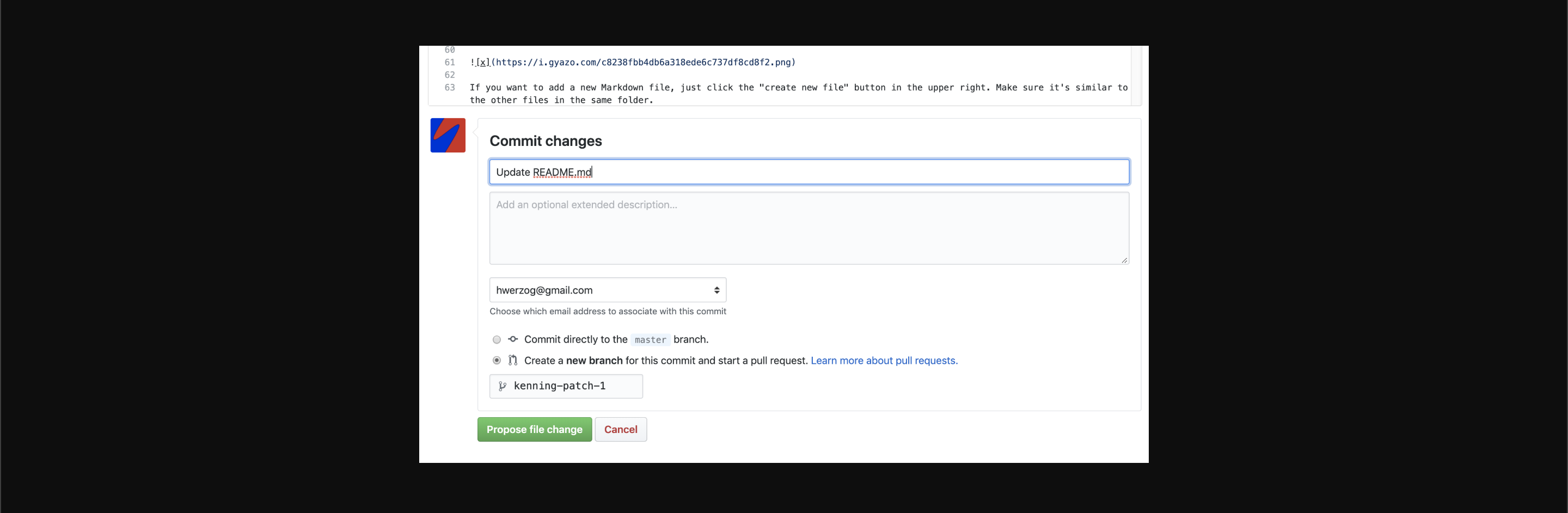Click "Learn more about pull requests" link

click(x=883, y=361)
